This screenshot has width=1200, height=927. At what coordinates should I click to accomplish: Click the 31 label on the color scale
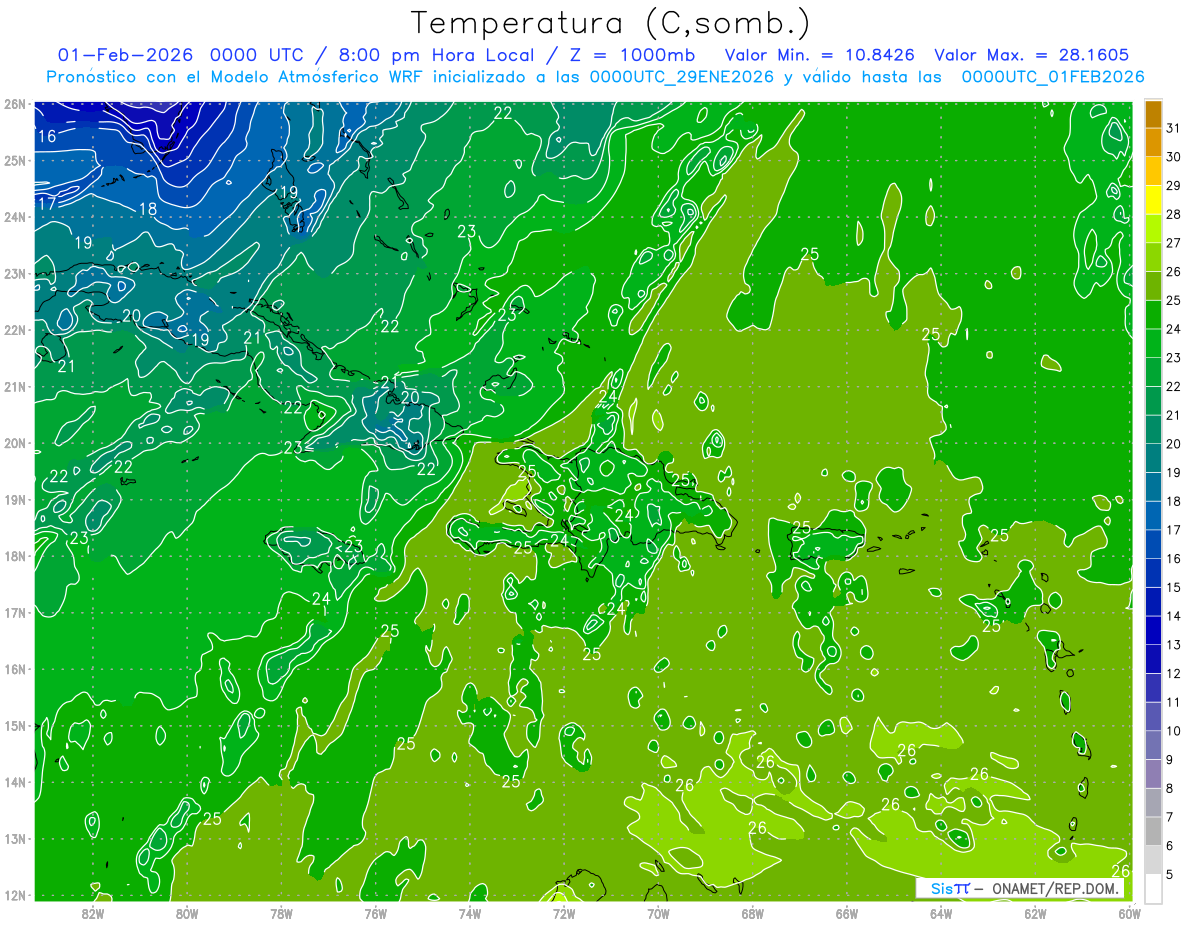pos(1173,127)
